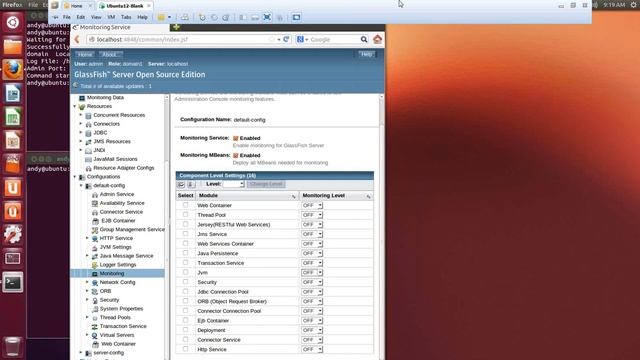Open the EJB Container tree node

point(118,220)
